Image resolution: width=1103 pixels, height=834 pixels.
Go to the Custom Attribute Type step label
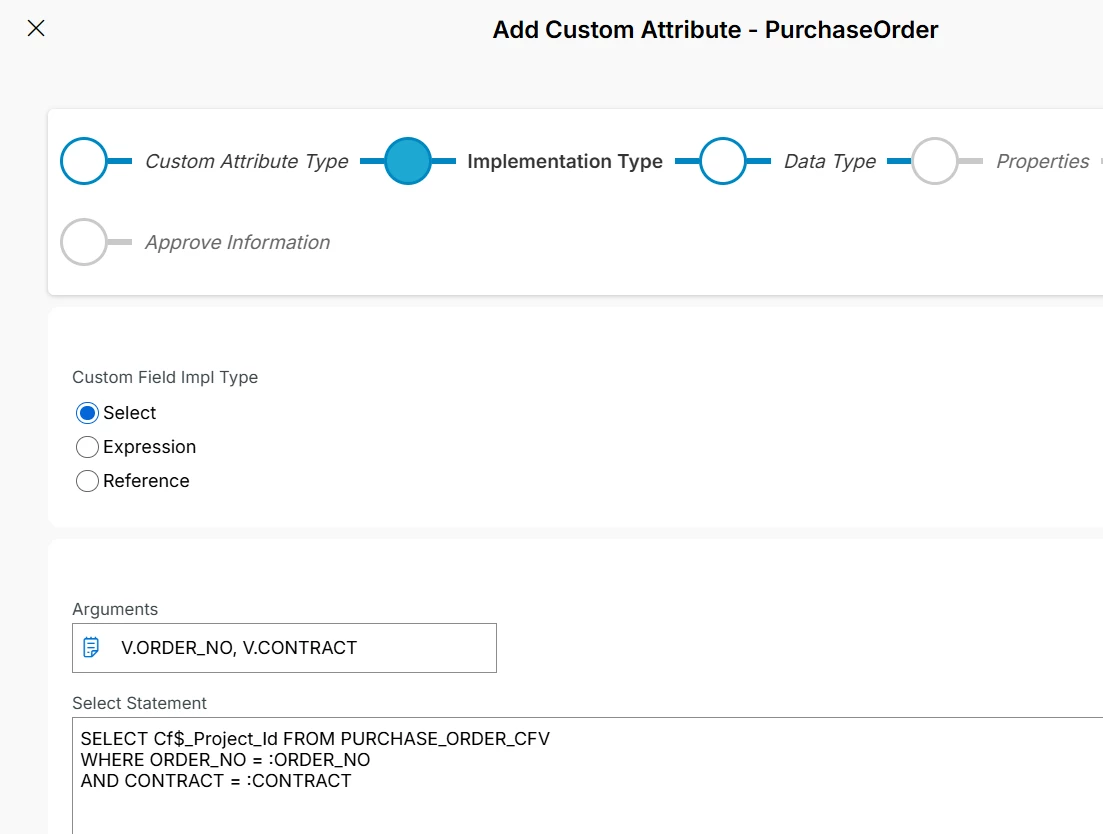[x=246, y=161]
